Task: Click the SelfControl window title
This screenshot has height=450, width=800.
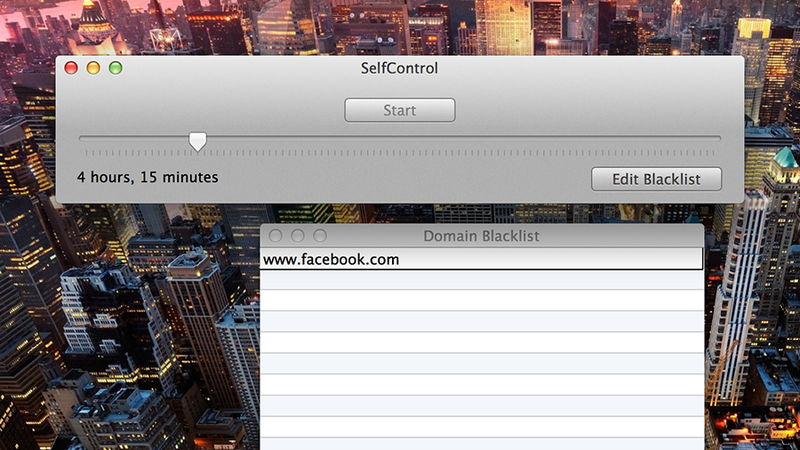Action: 399,68
